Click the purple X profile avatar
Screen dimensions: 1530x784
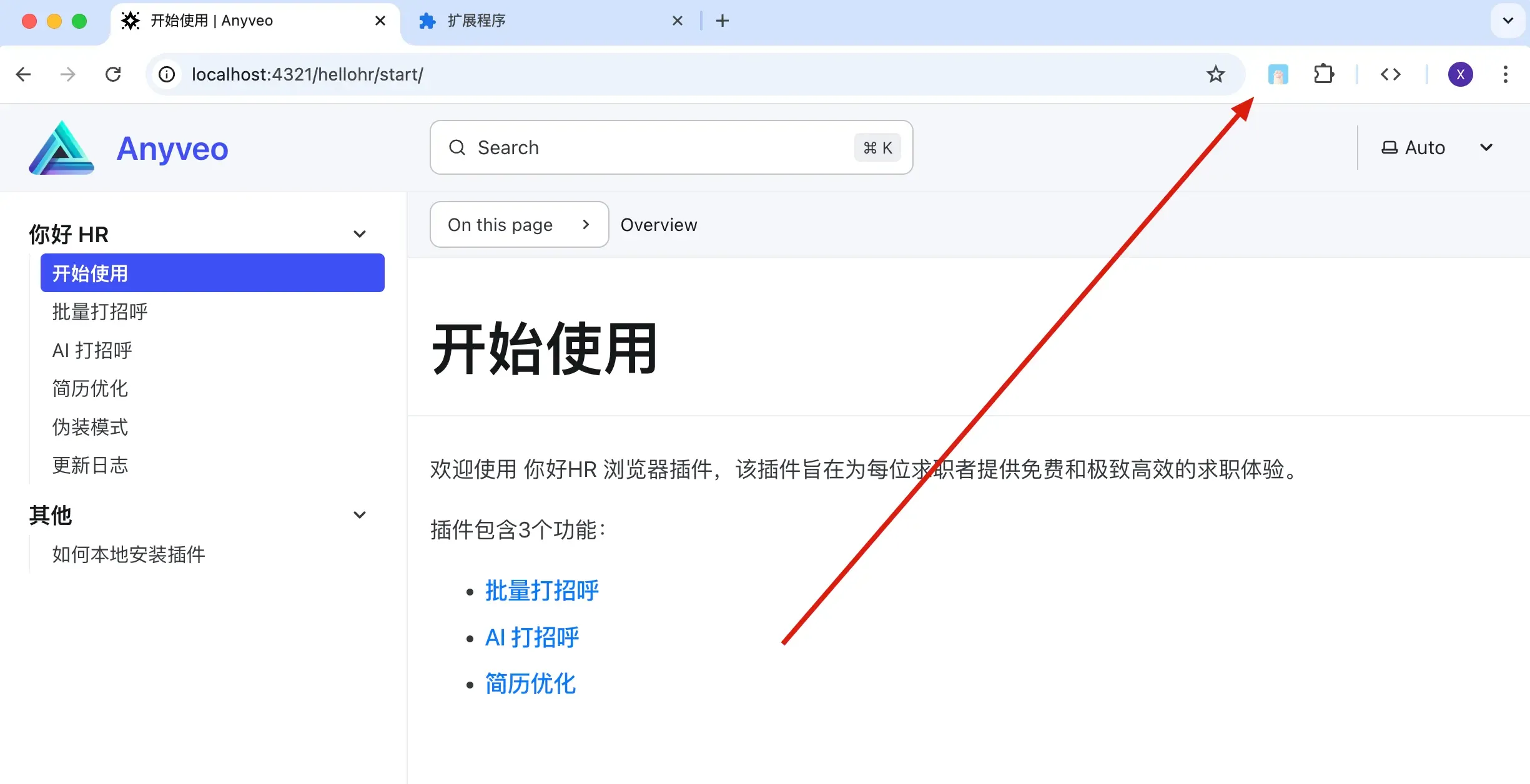pos(1460,74)
